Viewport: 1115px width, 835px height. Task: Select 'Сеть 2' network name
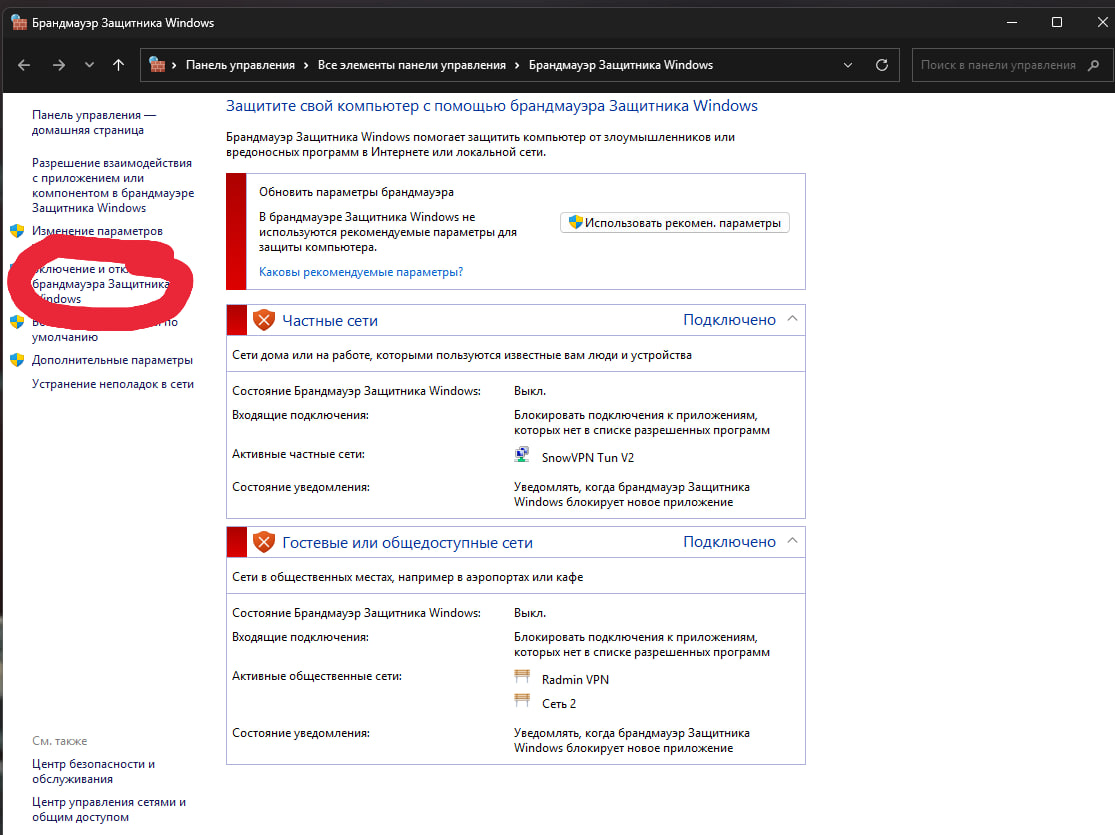click(558, 703)
